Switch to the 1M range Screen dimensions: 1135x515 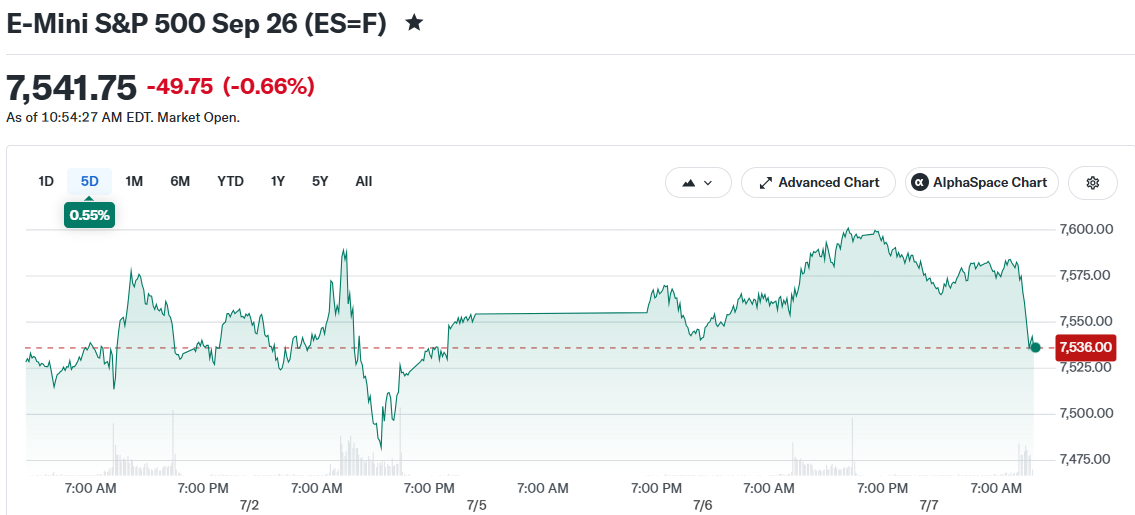point(134,181)
